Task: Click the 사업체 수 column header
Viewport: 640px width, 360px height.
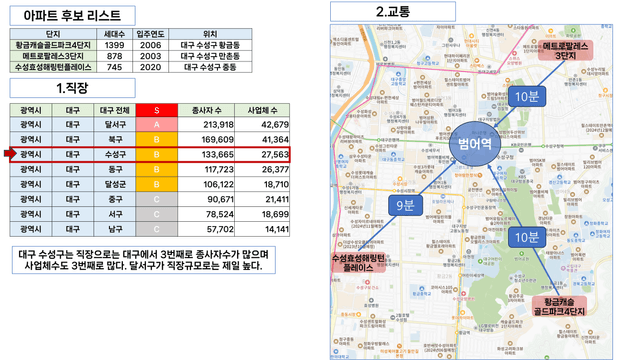Action: point(262,110)
